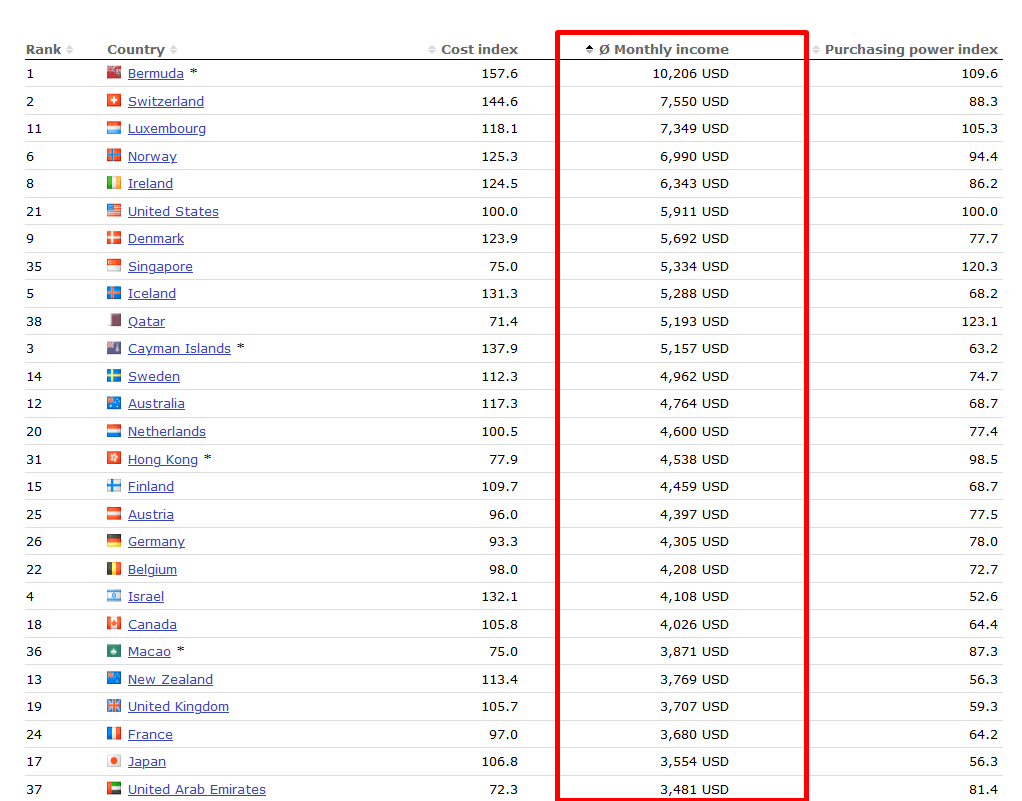This screenshot has width=1022, height=801.
Task: Sort table by Rank column arrows
Action: pyautogui.click(x=69, y=50)
